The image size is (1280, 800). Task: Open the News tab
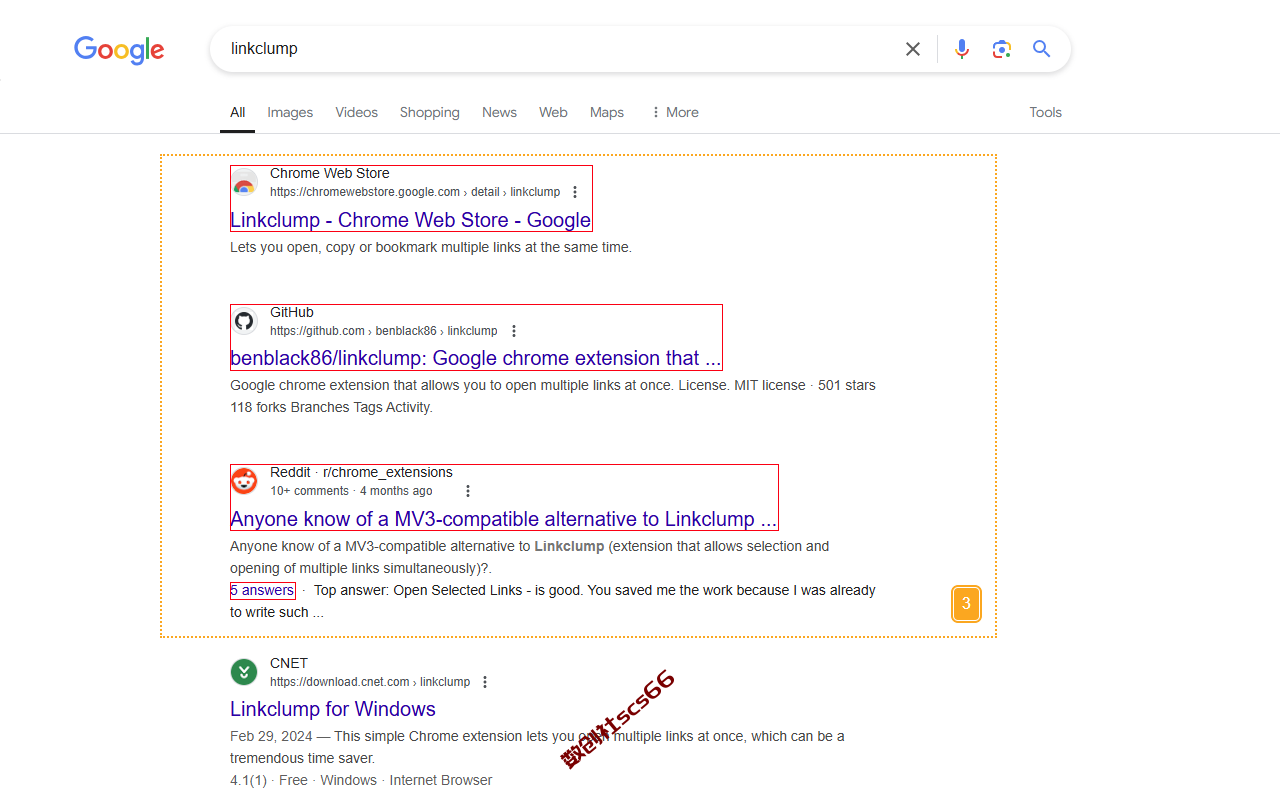(499, 112)
